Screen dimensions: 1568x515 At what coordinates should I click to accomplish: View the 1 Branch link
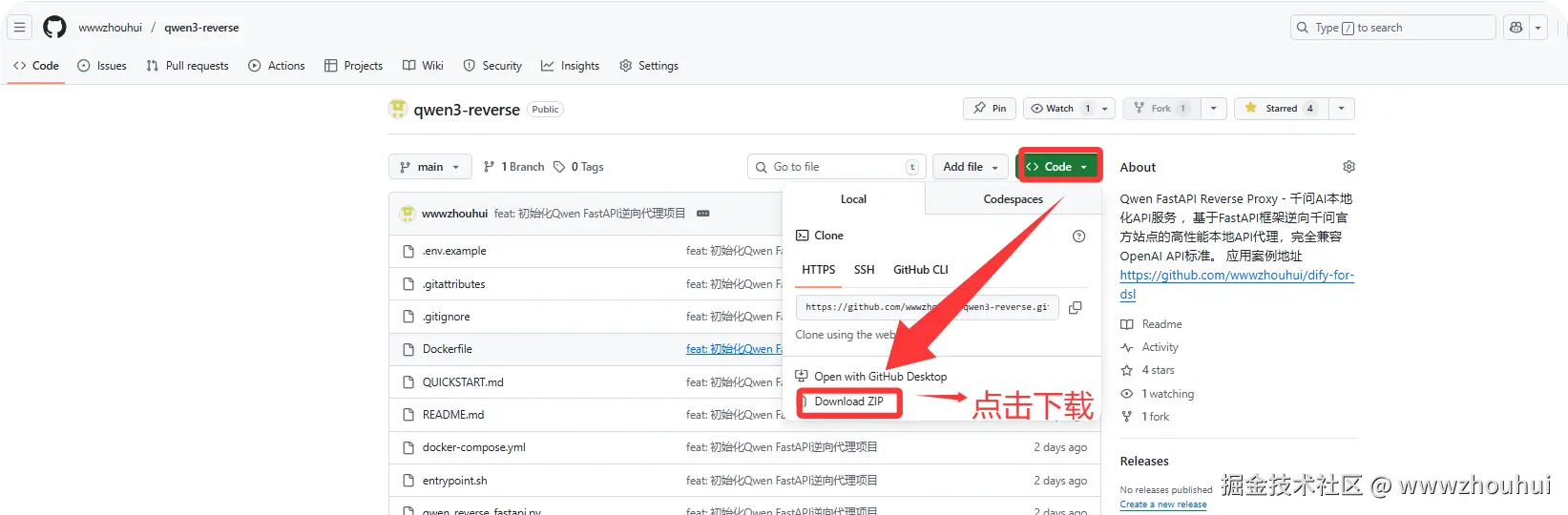514,167
